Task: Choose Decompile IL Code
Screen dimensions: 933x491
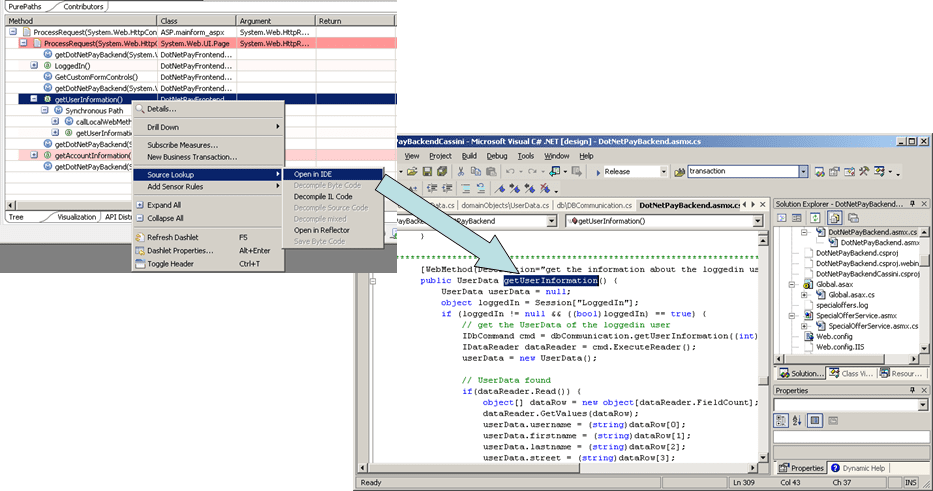Action: (x=323, y=196)
